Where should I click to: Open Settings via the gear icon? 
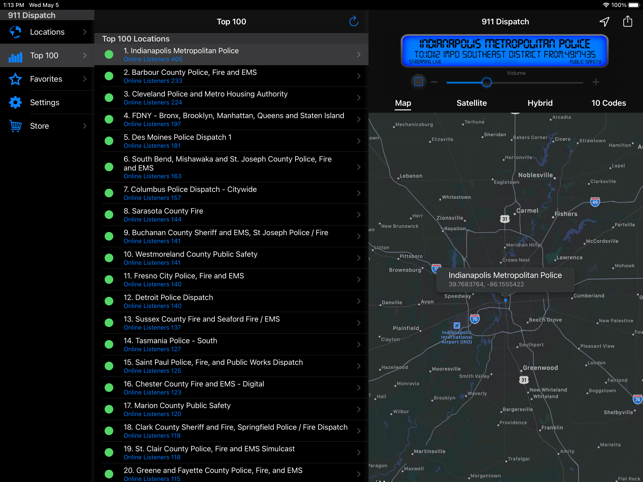tap(15, 103)
